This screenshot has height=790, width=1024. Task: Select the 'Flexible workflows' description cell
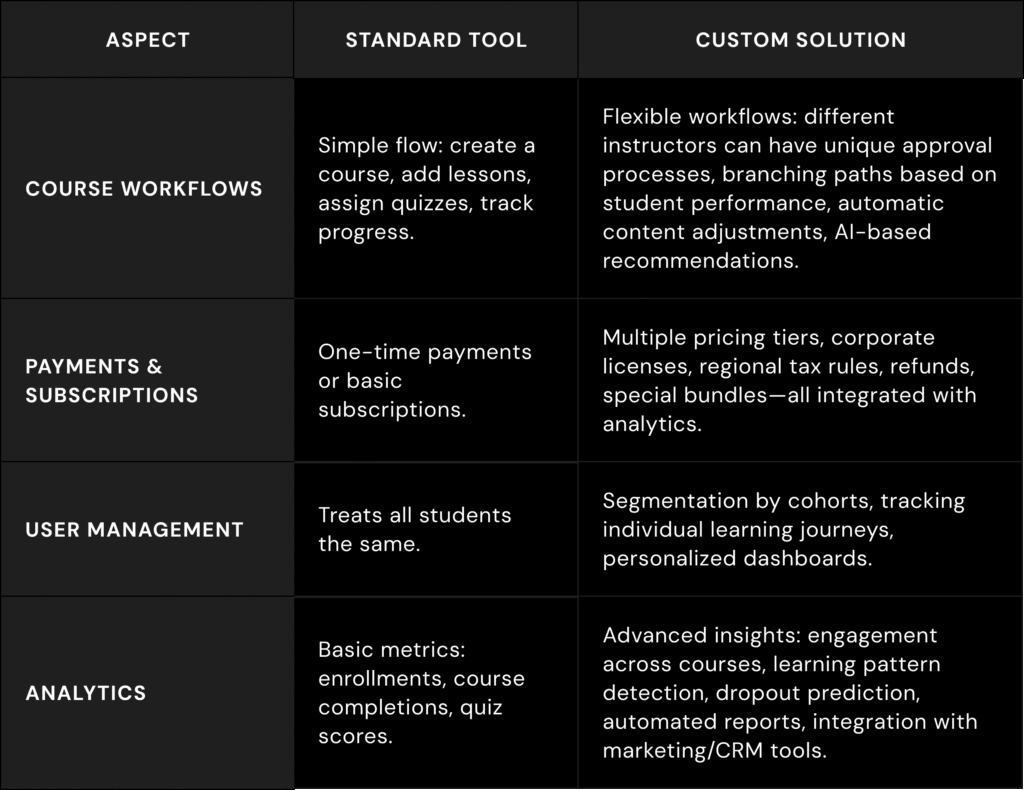point(799,189)
